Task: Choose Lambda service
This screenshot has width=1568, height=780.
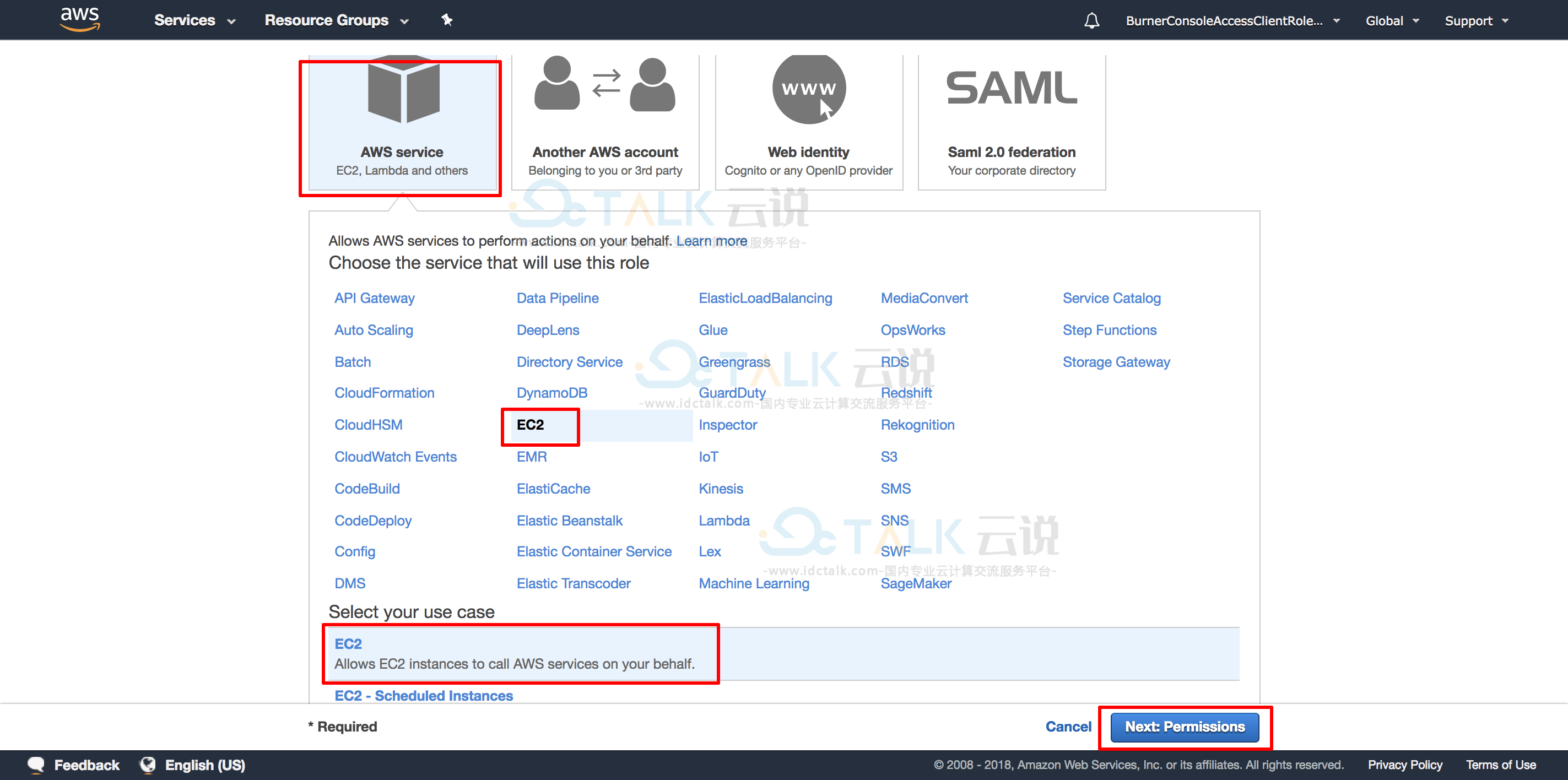Action: tap(724, 521)
